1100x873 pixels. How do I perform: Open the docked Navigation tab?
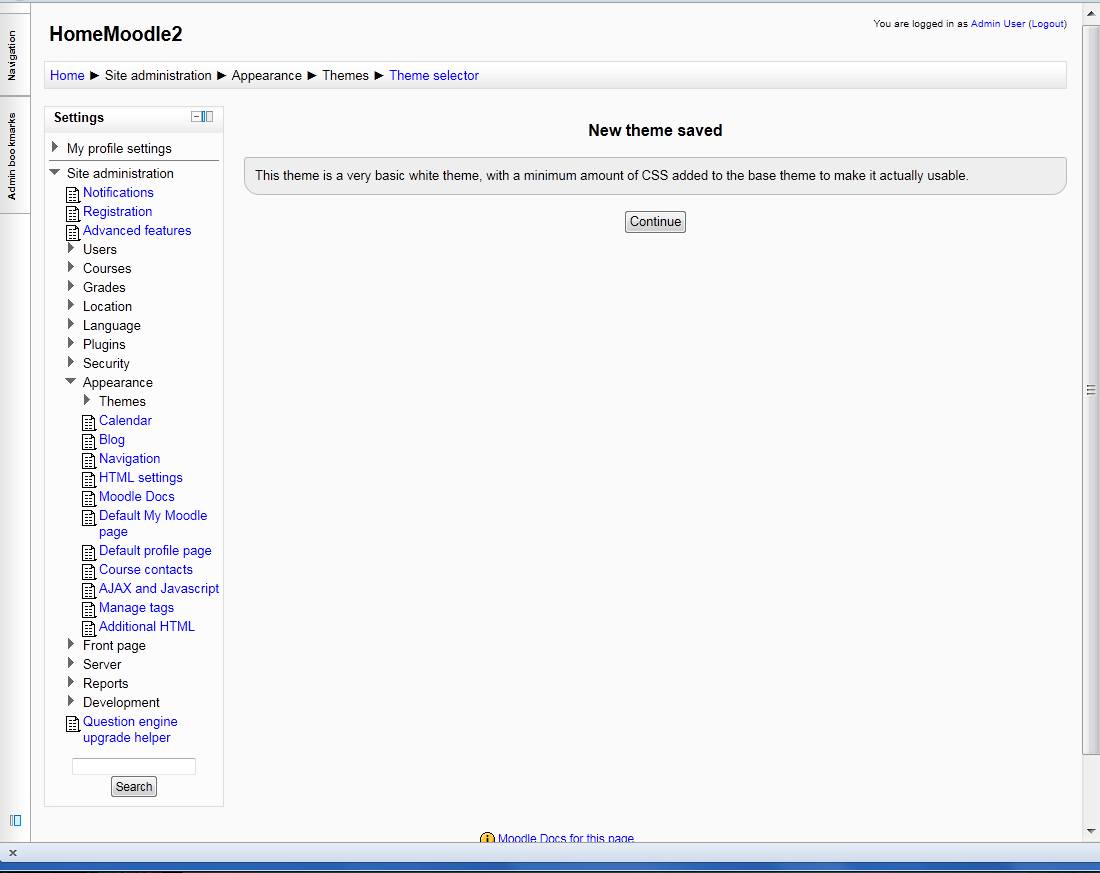12,55
